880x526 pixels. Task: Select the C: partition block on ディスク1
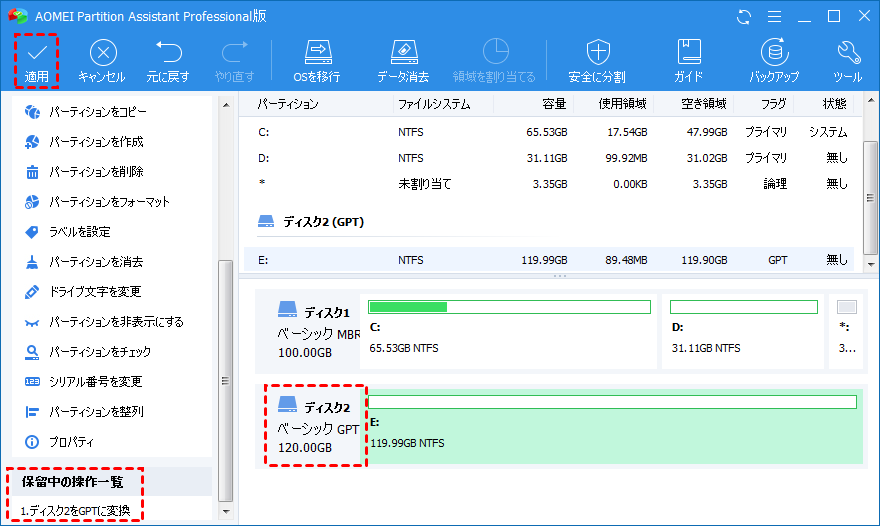508,331
